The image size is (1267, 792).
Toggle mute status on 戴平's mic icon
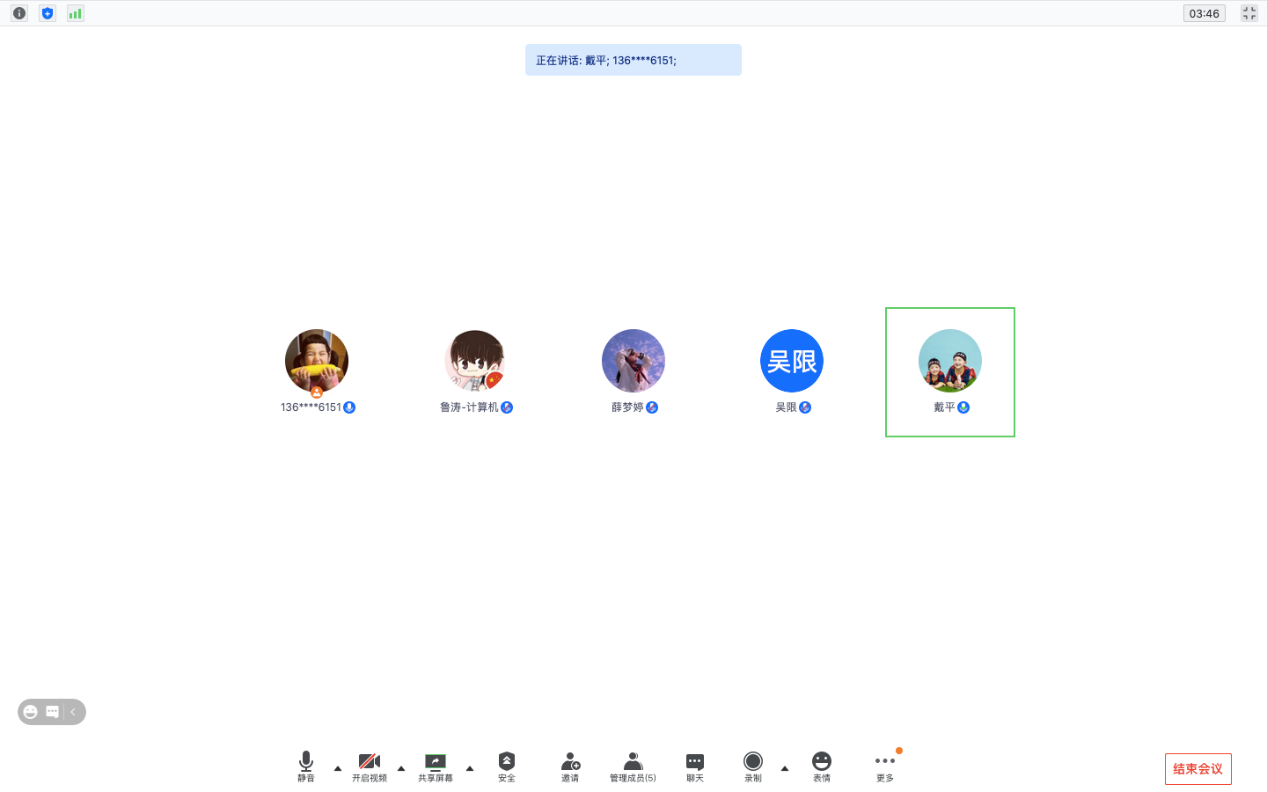(x=963, y=407)
